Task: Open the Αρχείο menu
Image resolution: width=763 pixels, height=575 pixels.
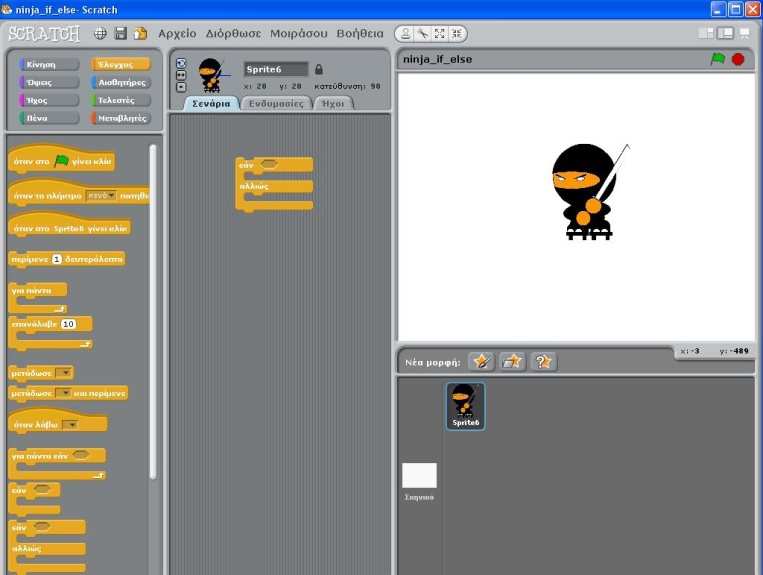Action: (177, 34)
